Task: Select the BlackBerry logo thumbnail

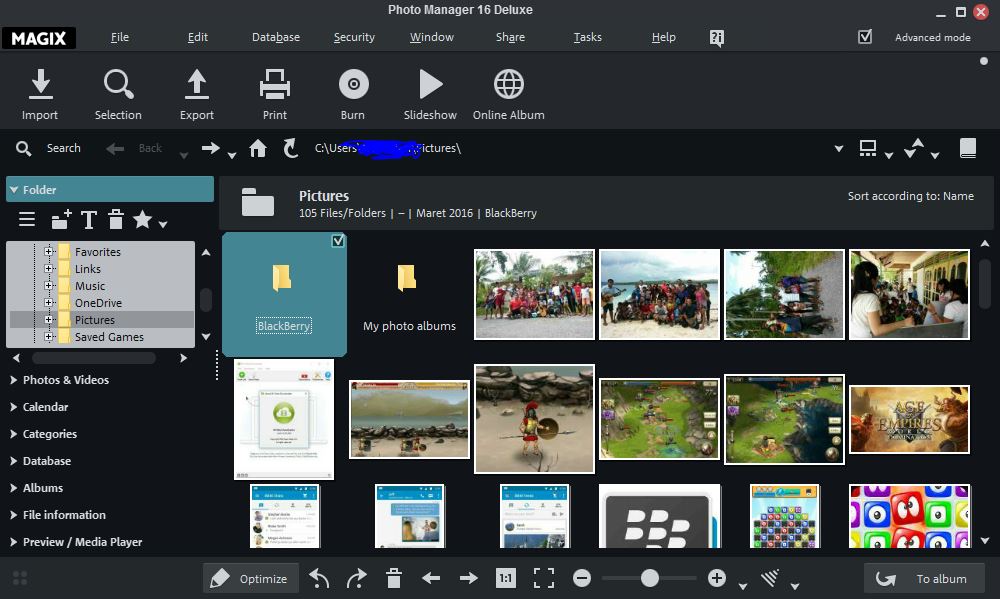Action: [x=660, y=516]
